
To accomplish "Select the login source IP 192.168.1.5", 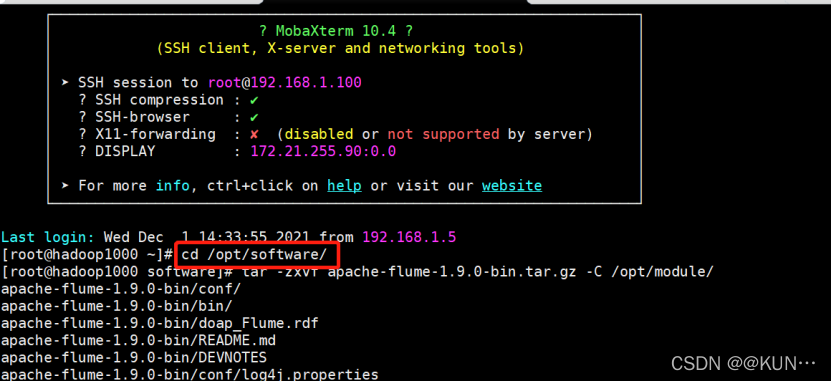I will (409, 237).
